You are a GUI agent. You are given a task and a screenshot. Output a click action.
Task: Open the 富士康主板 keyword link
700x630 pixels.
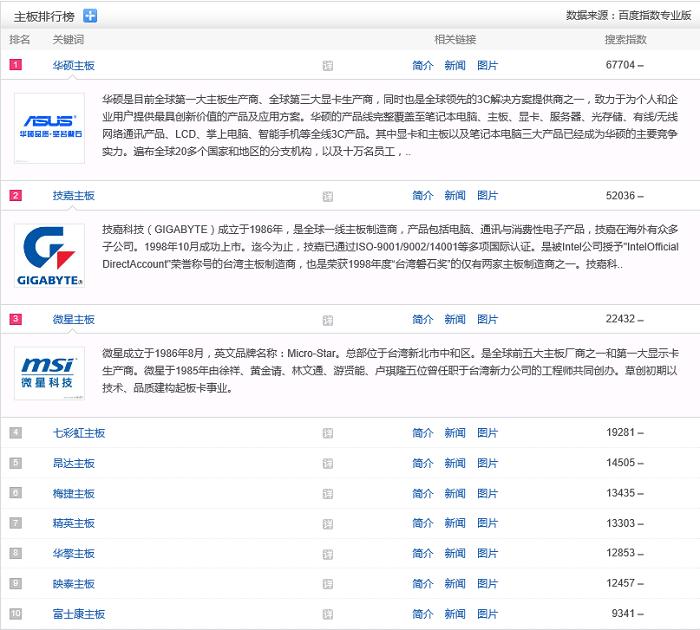coord(79,614)
